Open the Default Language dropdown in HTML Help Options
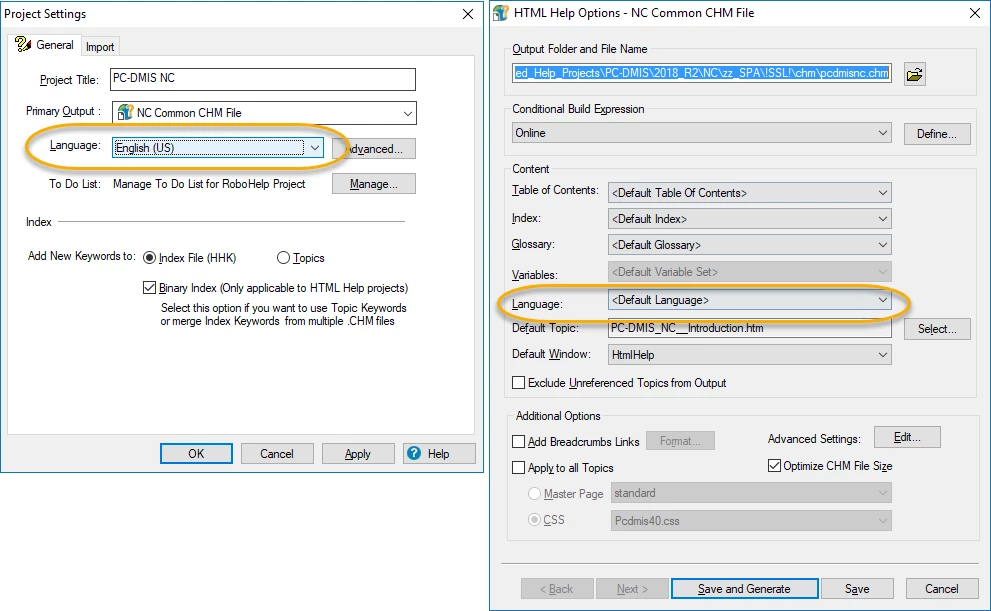Image resolution: width=991 pixels, height=611 pixels. coord(750,300)
